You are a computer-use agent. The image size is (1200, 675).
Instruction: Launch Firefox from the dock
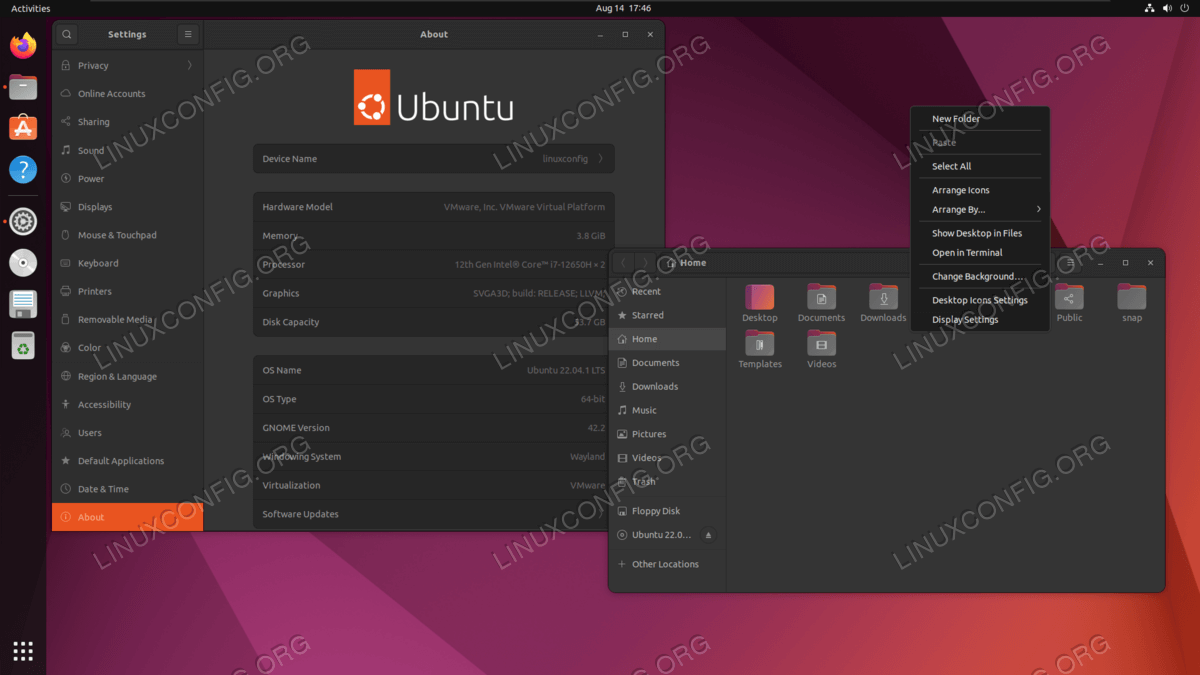click(x=23, y=45)
